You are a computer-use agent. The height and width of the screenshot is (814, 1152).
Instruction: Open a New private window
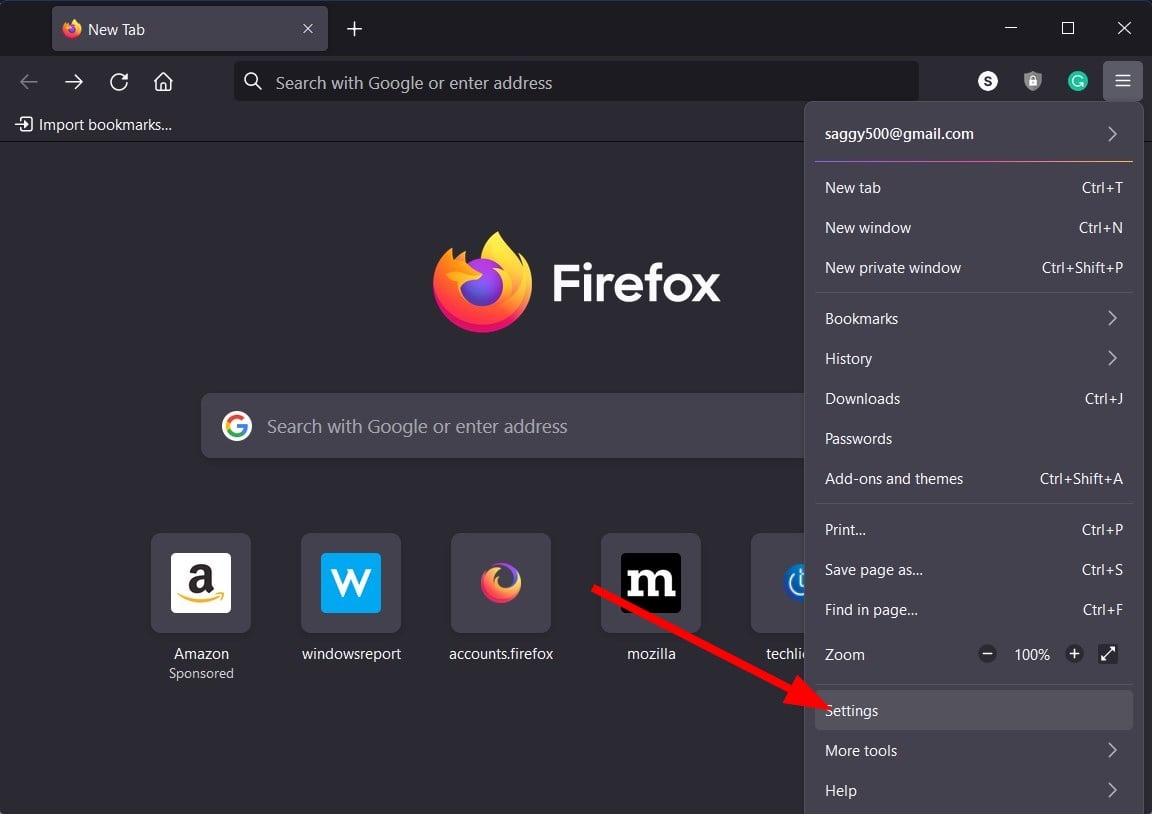tap(973, 267)
